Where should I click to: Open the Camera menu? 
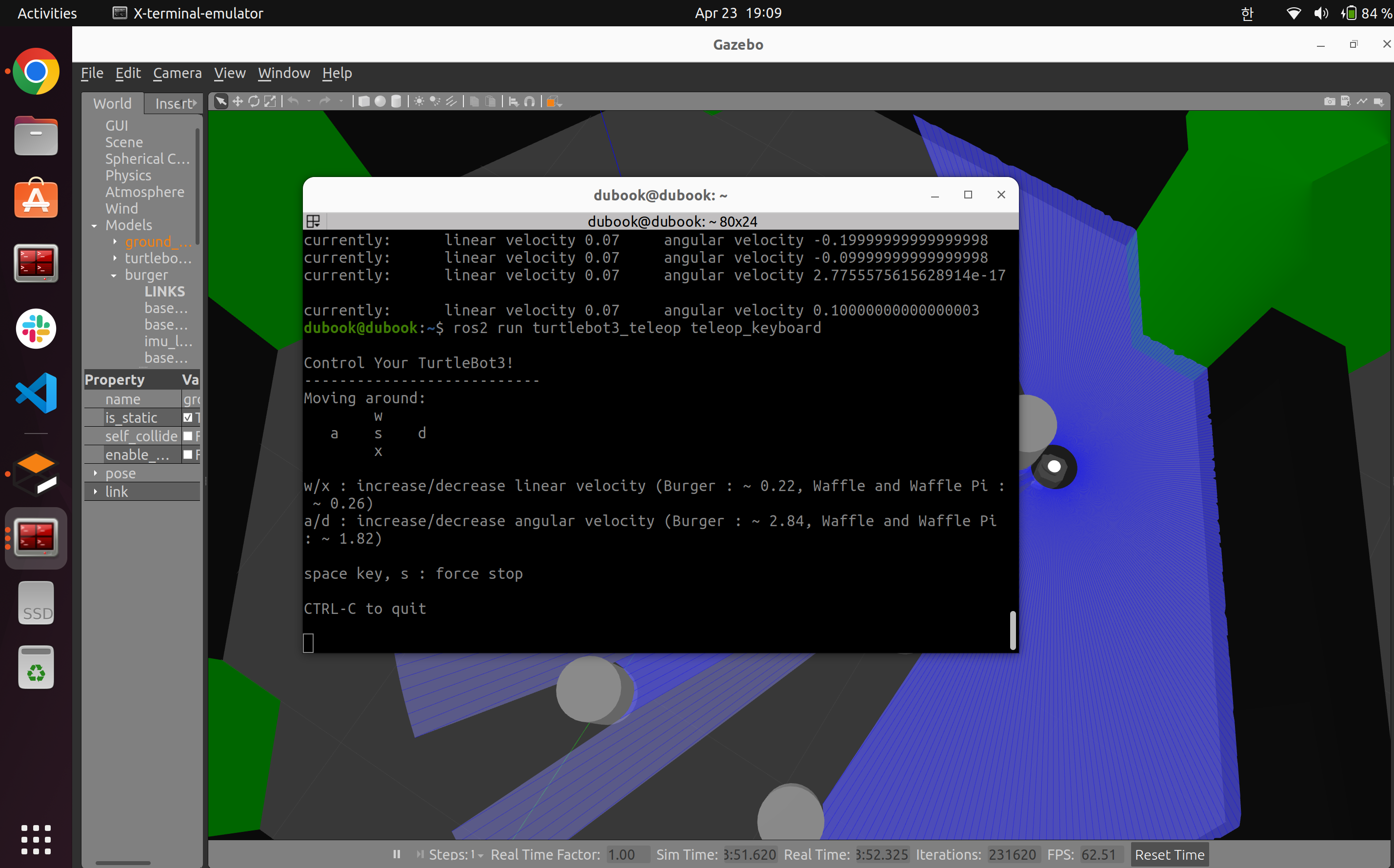[x=177, y=73]
